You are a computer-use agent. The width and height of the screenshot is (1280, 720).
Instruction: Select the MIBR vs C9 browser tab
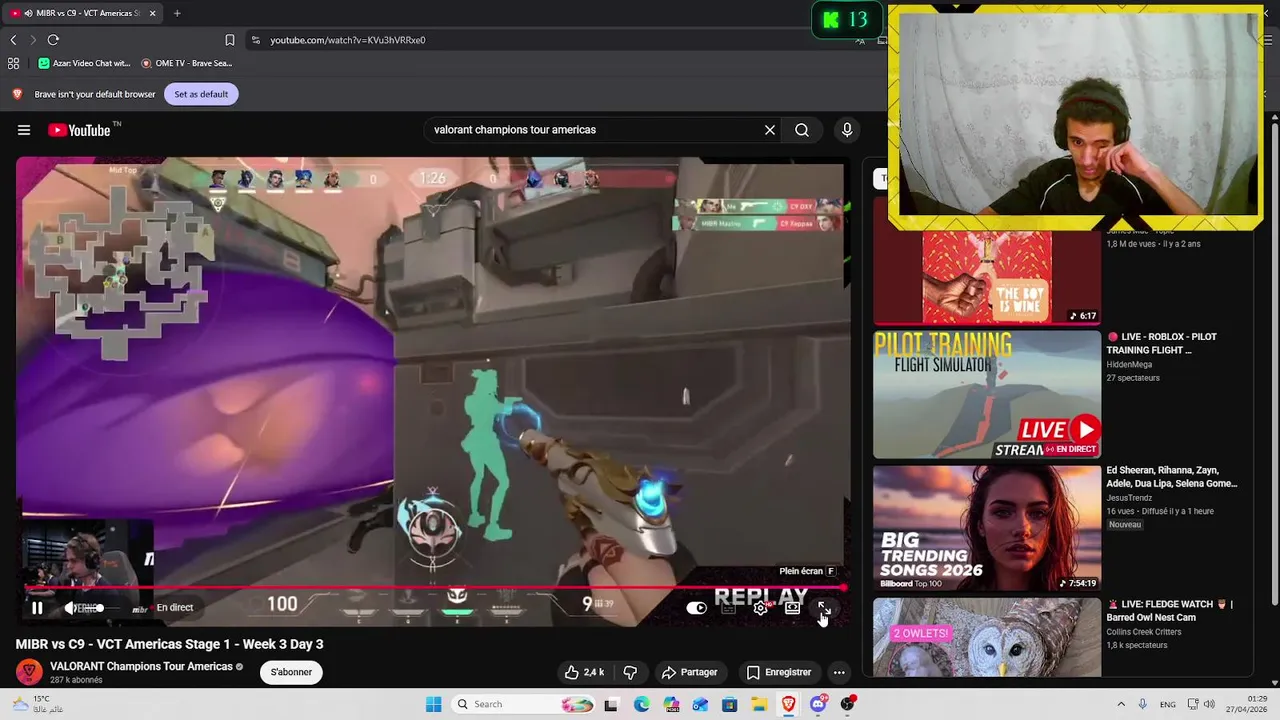82,13
